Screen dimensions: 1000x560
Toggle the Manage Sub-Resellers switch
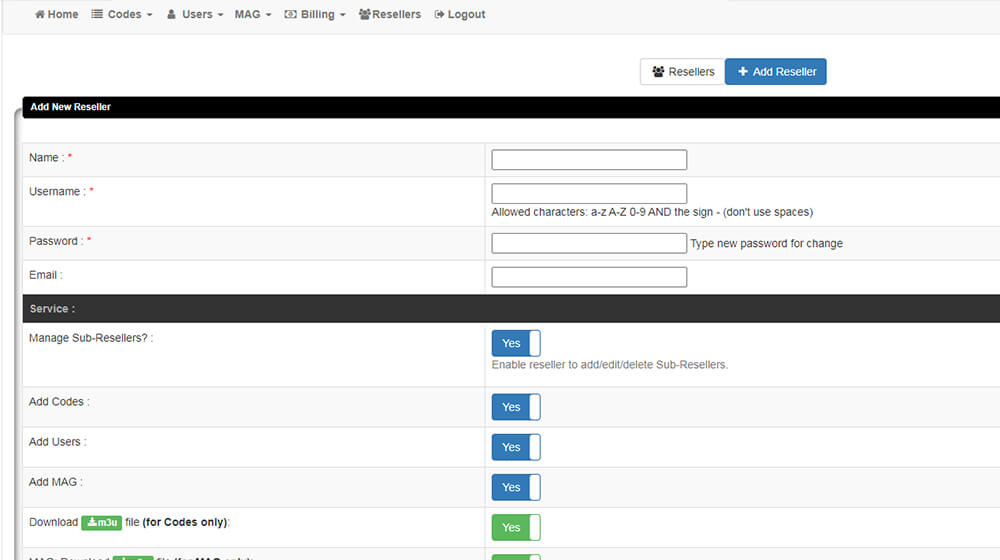pyautogui.click(x=515, y=343)
